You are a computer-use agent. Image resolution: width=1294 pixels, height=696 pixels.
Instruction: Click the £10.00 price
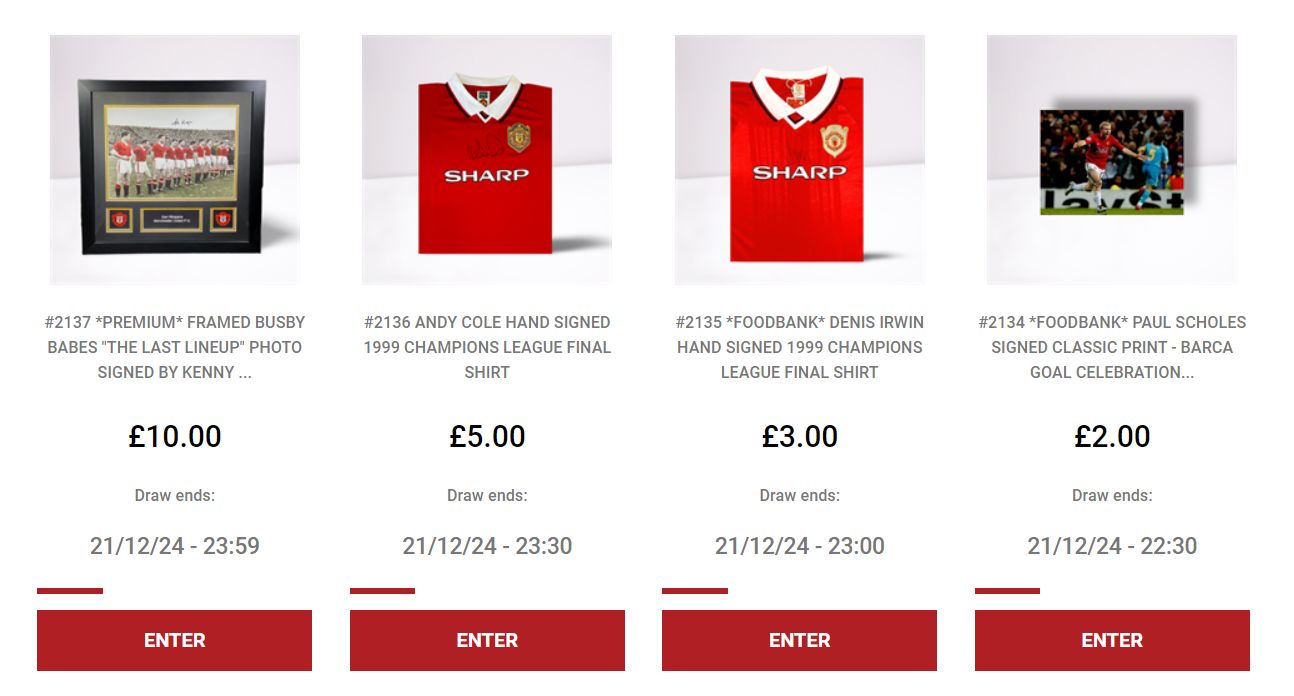tap(175, 436)
